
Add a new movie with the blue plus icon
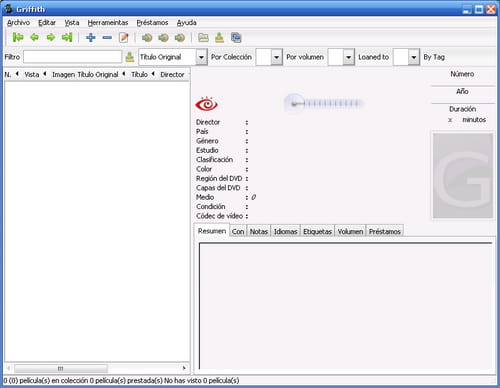[91, 37]
